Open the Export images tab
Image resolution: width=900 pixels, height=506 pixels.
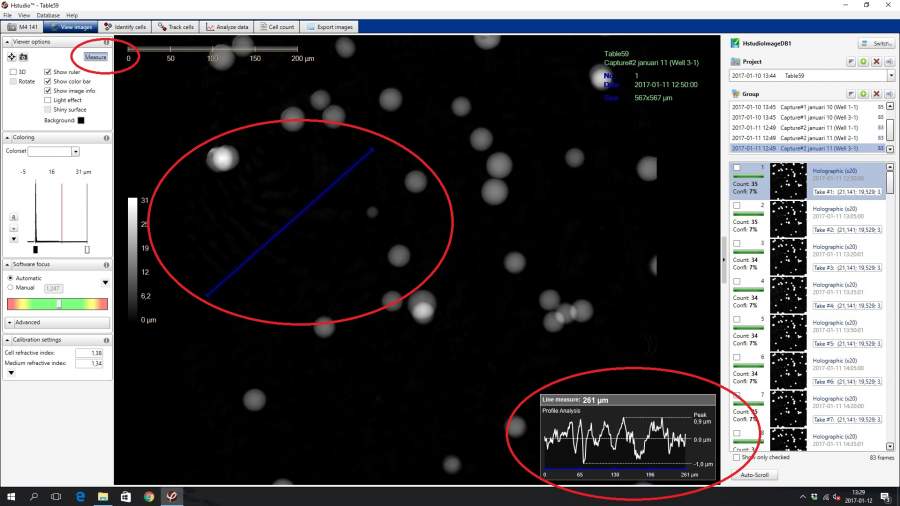pyautogui.click(x=329, y=27)
